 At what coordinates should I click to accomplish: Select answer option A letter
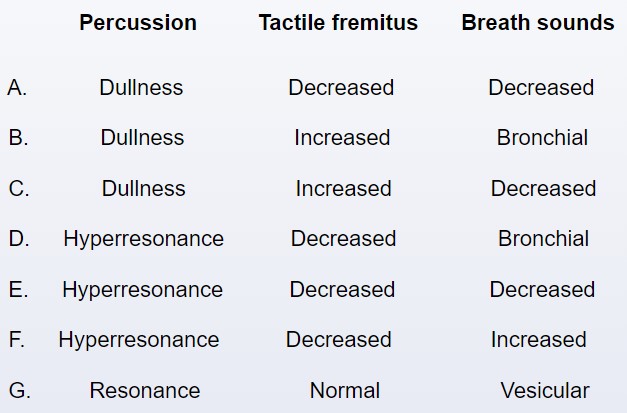[17, 88]
